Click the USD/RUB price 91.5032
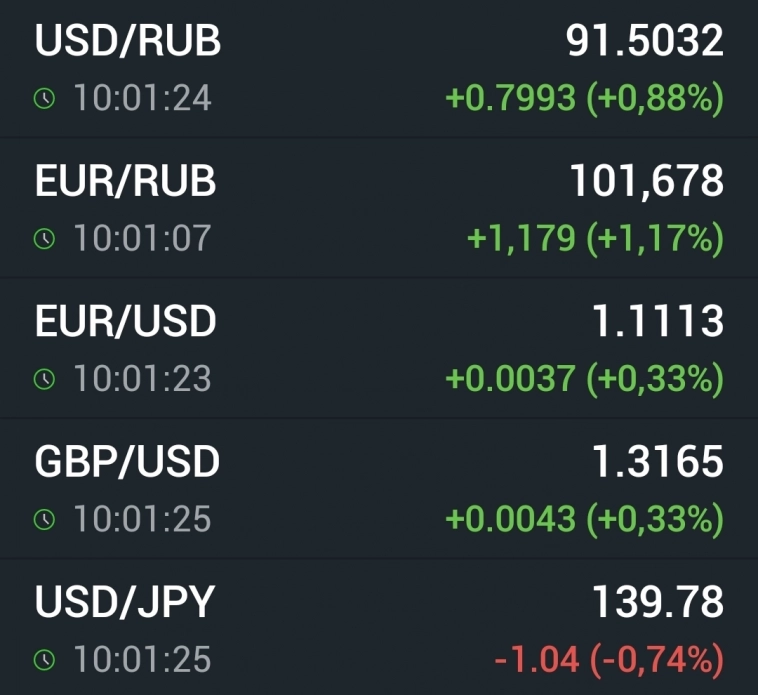The image size is (758, 695). pyautogui.click(x=644, y=42)
